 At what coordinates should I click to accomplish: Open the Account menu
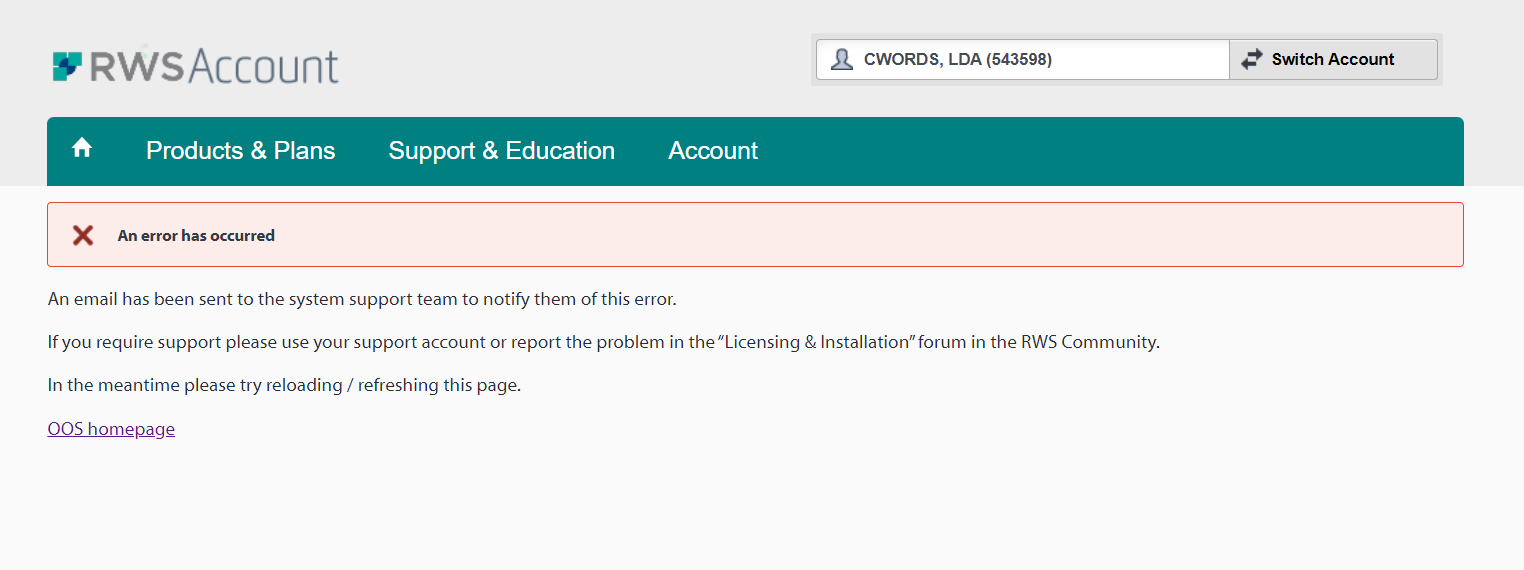[x=713, y=151]
